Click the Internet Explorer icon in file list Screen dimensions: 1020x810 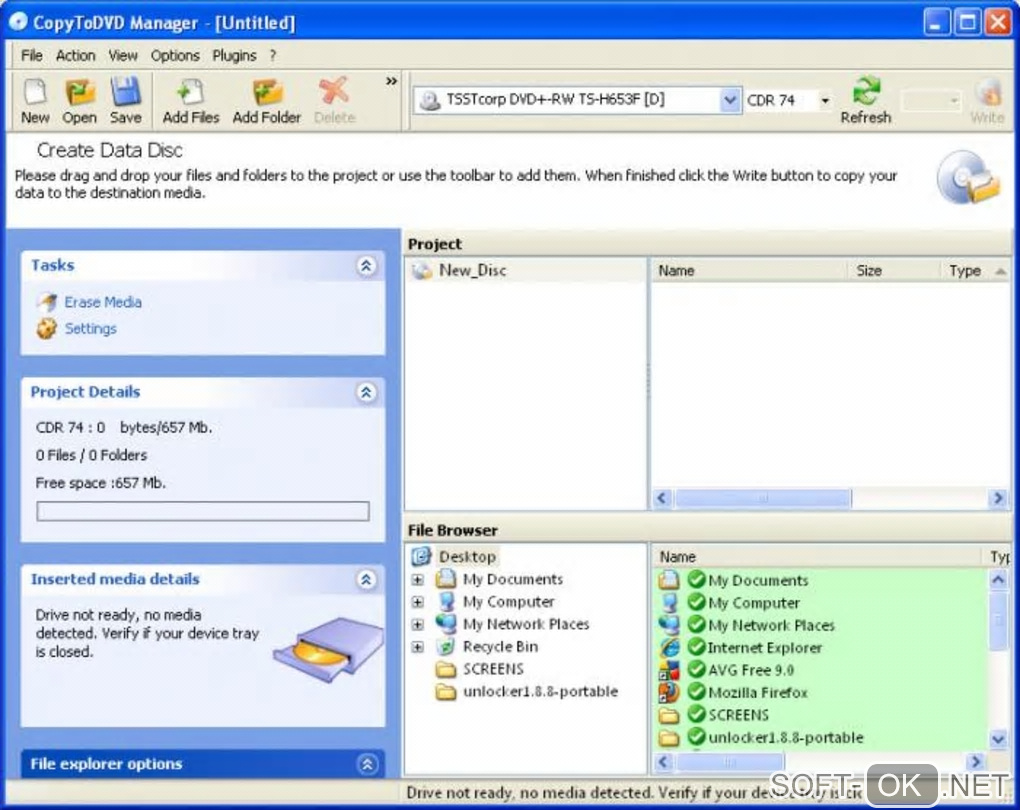click(669, 647)
